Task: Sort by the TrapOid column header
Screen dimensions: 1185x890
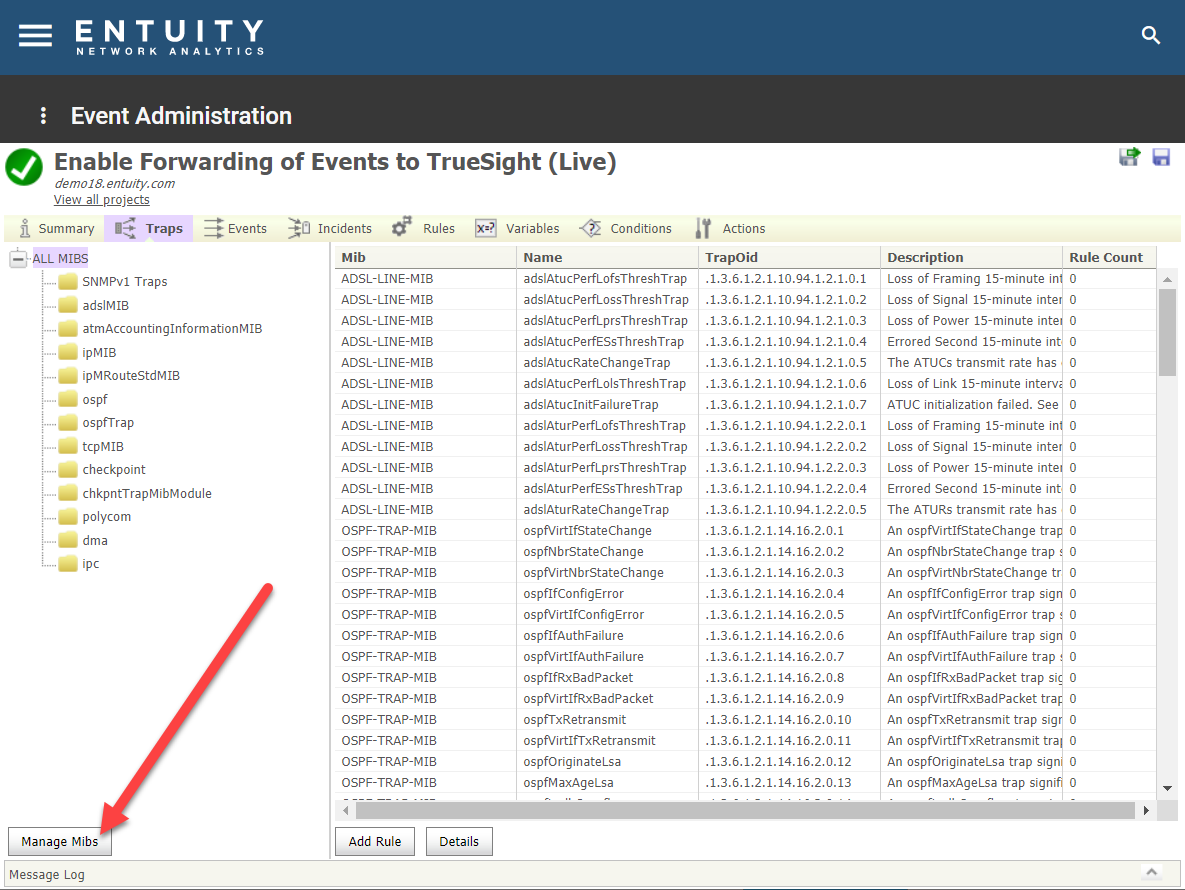Action: pos(790,258)
